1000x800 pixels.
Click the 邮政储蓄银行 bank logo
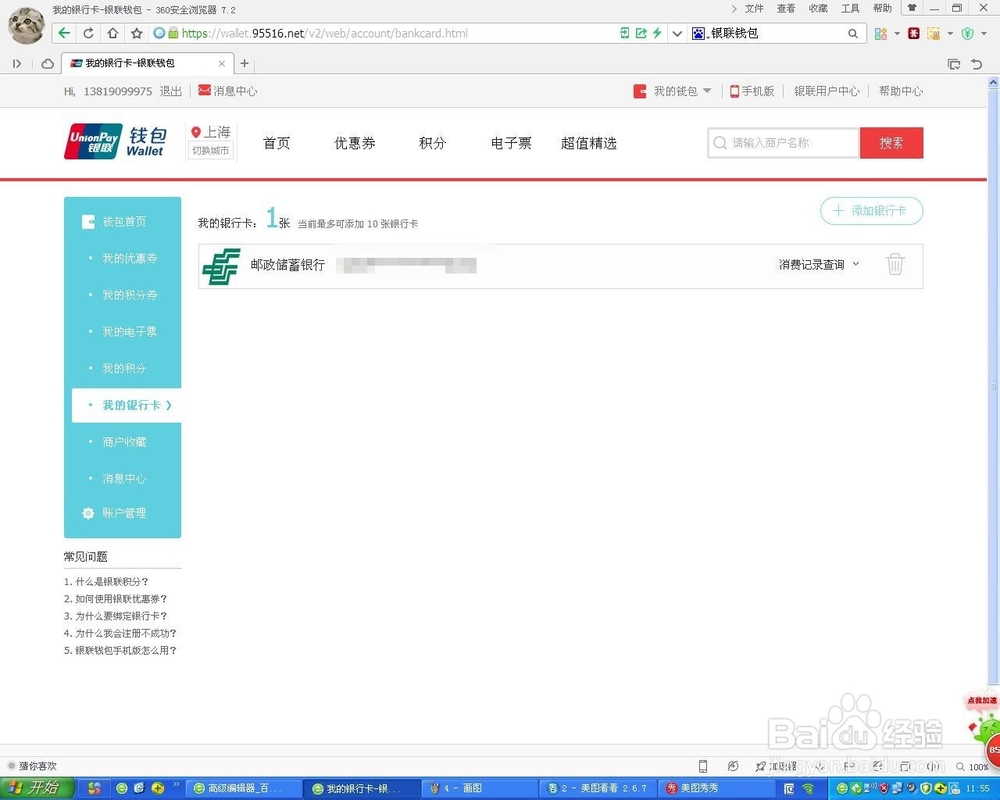point(221,266)
